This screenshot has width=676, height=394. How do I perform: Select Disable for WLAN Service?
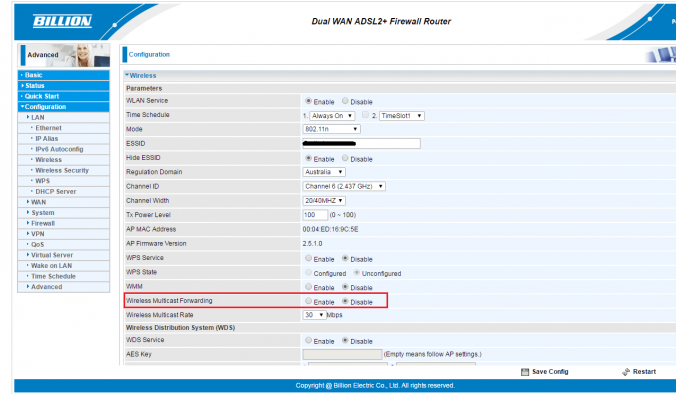point(345,101)
